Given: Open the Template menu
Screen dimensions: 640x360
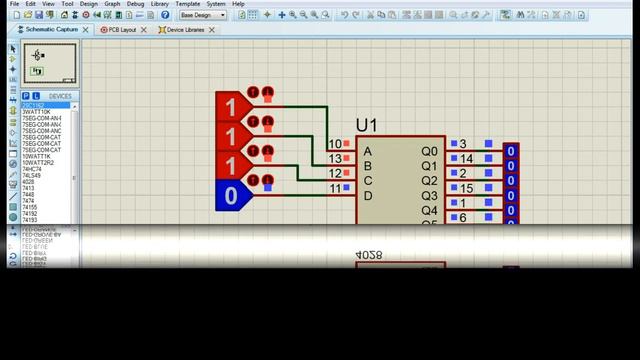Looking at the screenshot, I should [188, 4].
